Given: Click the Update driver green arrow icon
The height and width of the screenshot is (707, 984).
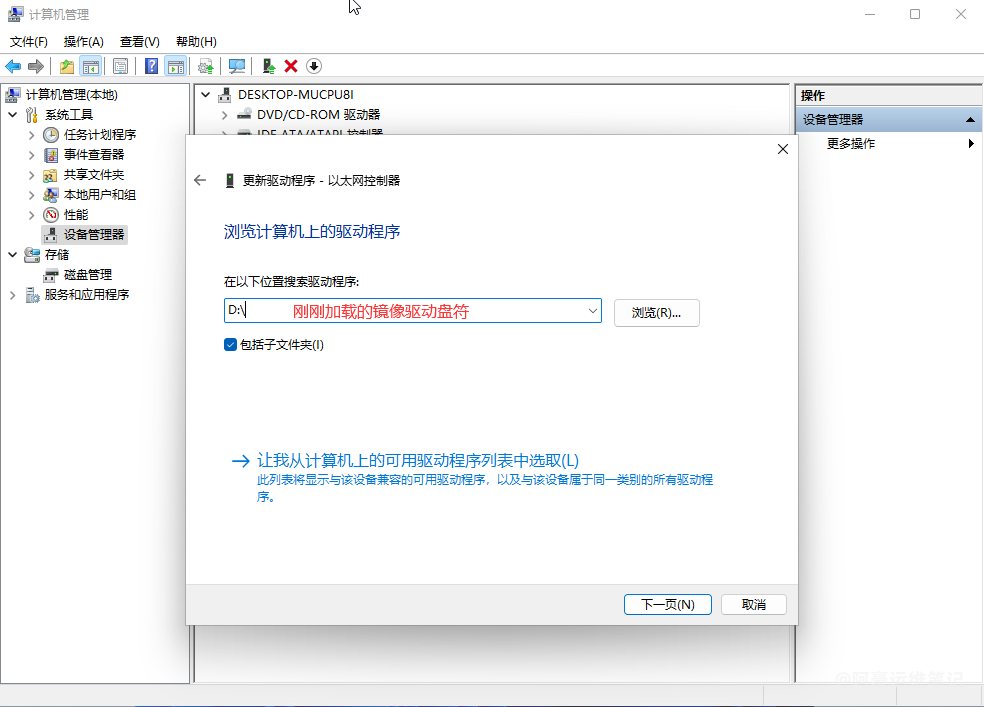Looking at the screenshot, I should tap(268, 66).
